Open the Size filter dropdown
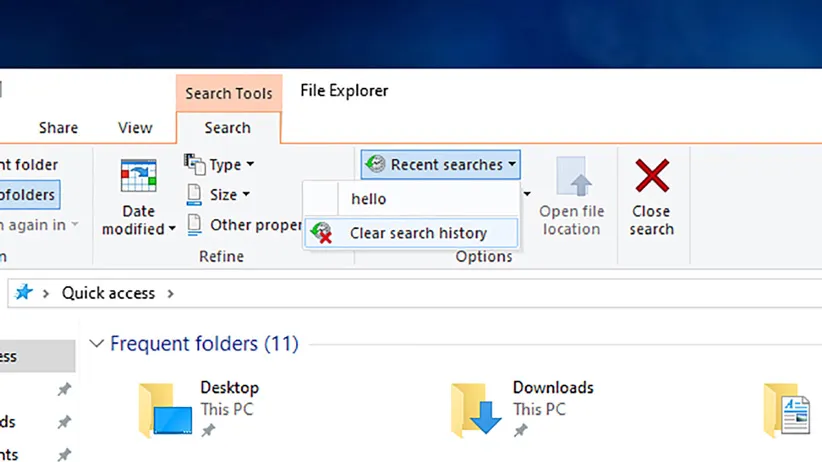This screenshot has height=462, width=822. (x=219, y=194)
